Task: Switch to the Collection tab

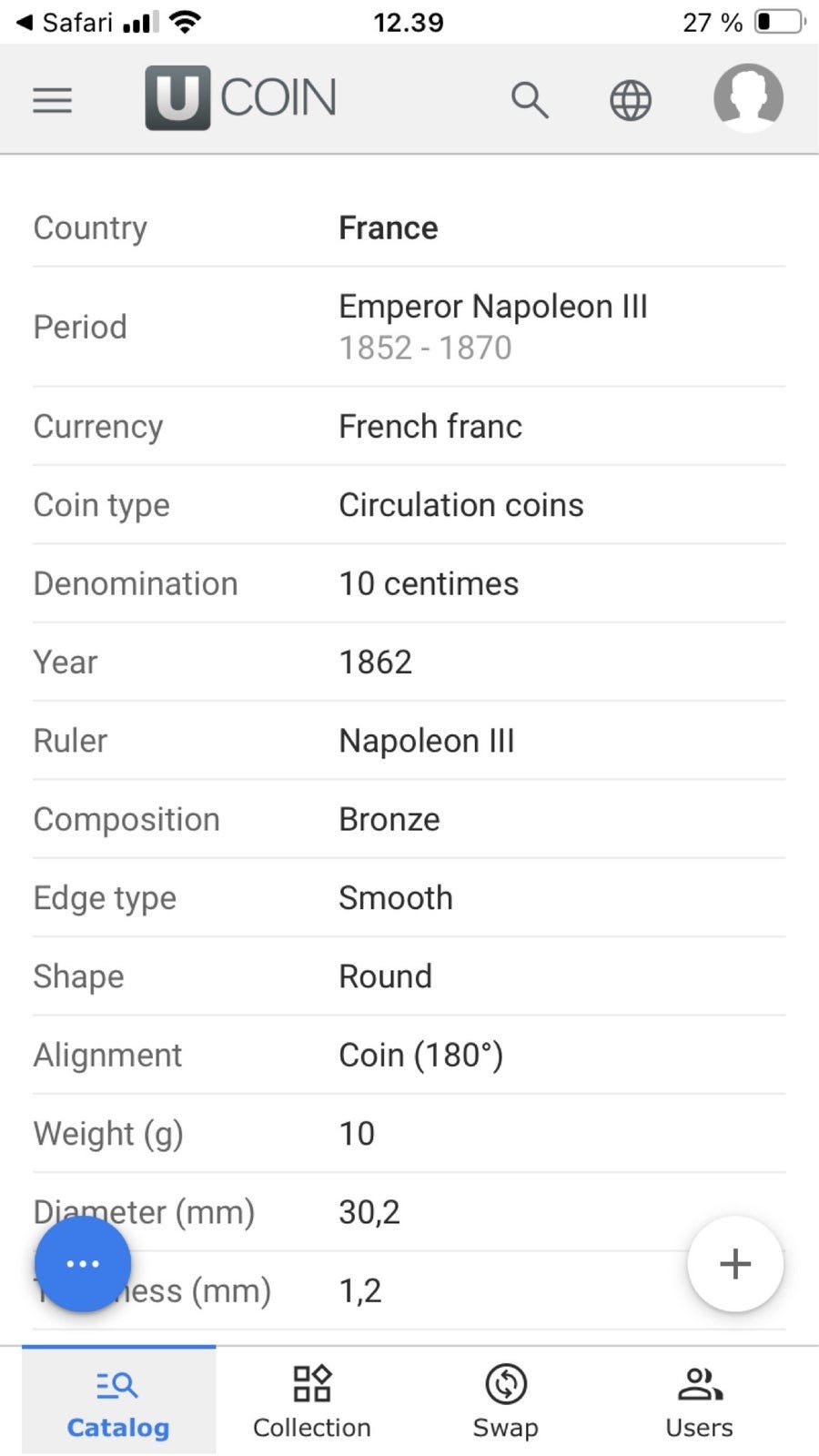Action: pos(312,1400)
